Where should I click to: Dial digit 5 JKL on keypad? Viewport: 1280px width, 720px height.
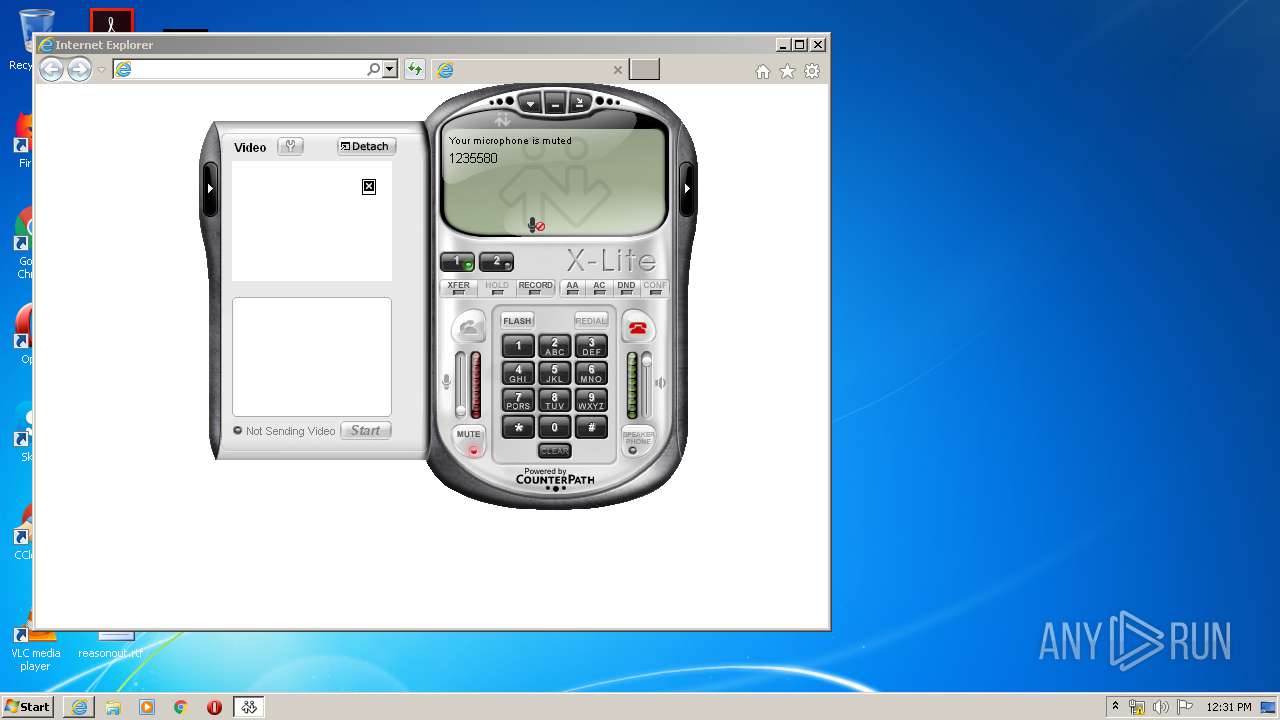tap(555, 374)
